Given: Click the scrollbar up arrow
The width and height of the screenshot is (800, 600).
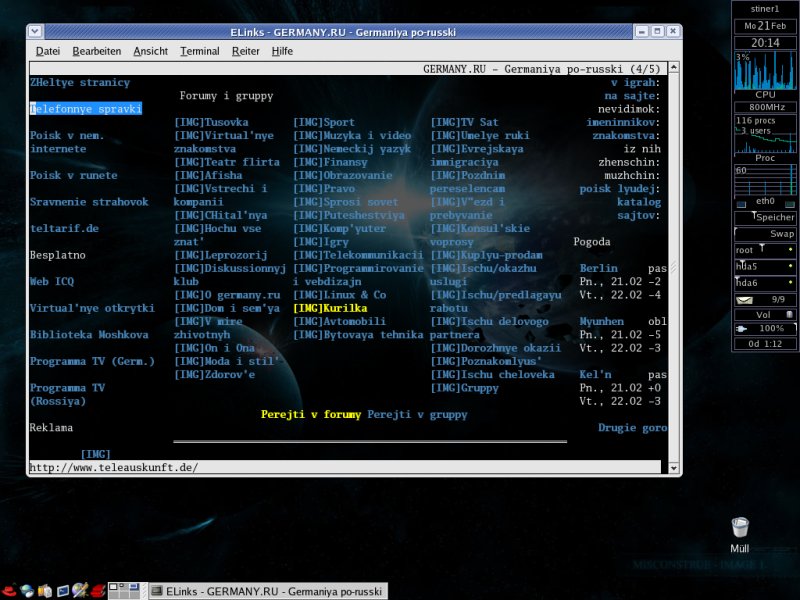Looking at the screenshot, I should [x=673, y=67].
